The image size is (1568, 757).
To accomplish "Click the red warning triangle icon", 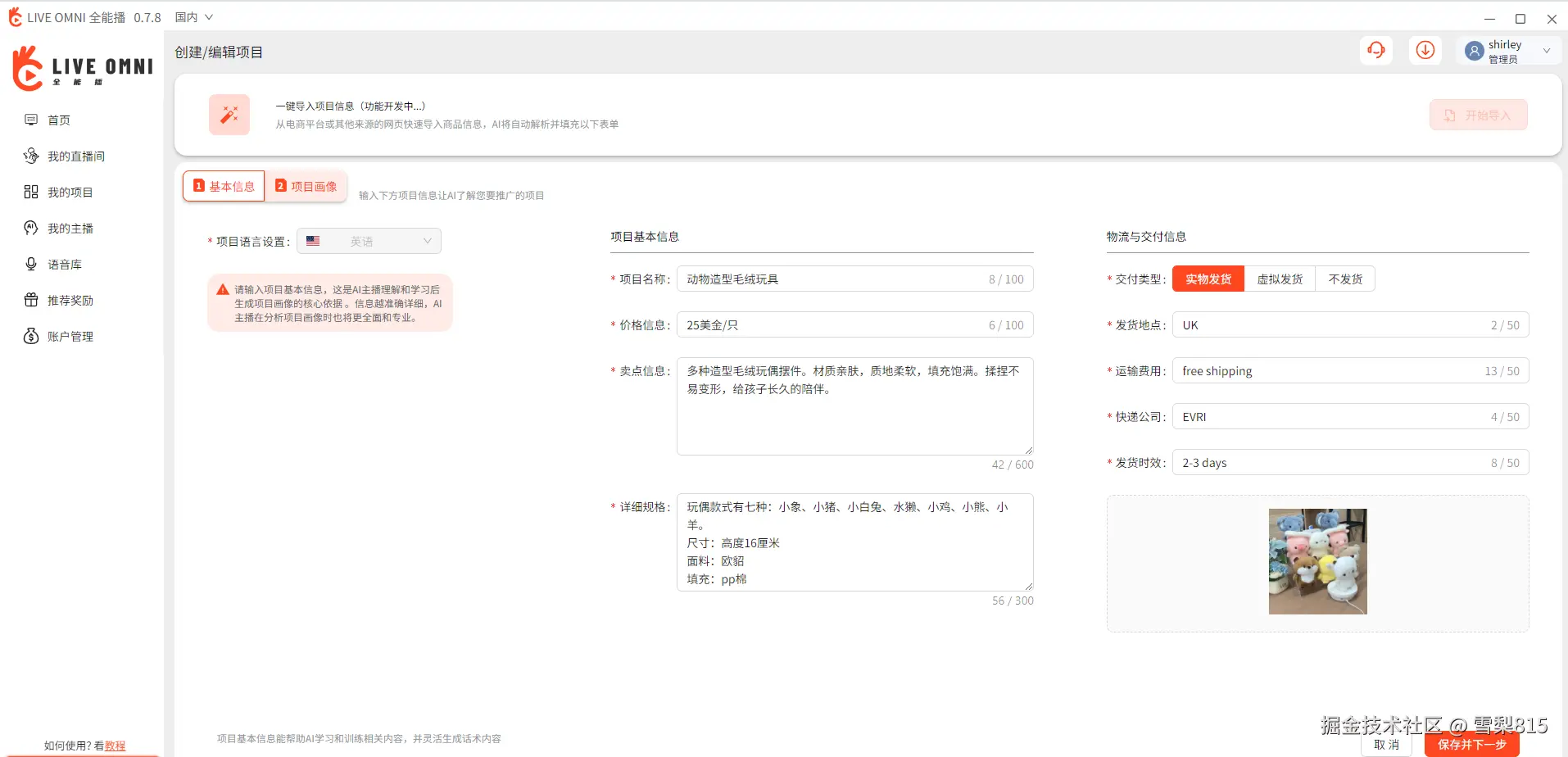I will (223, 289).
